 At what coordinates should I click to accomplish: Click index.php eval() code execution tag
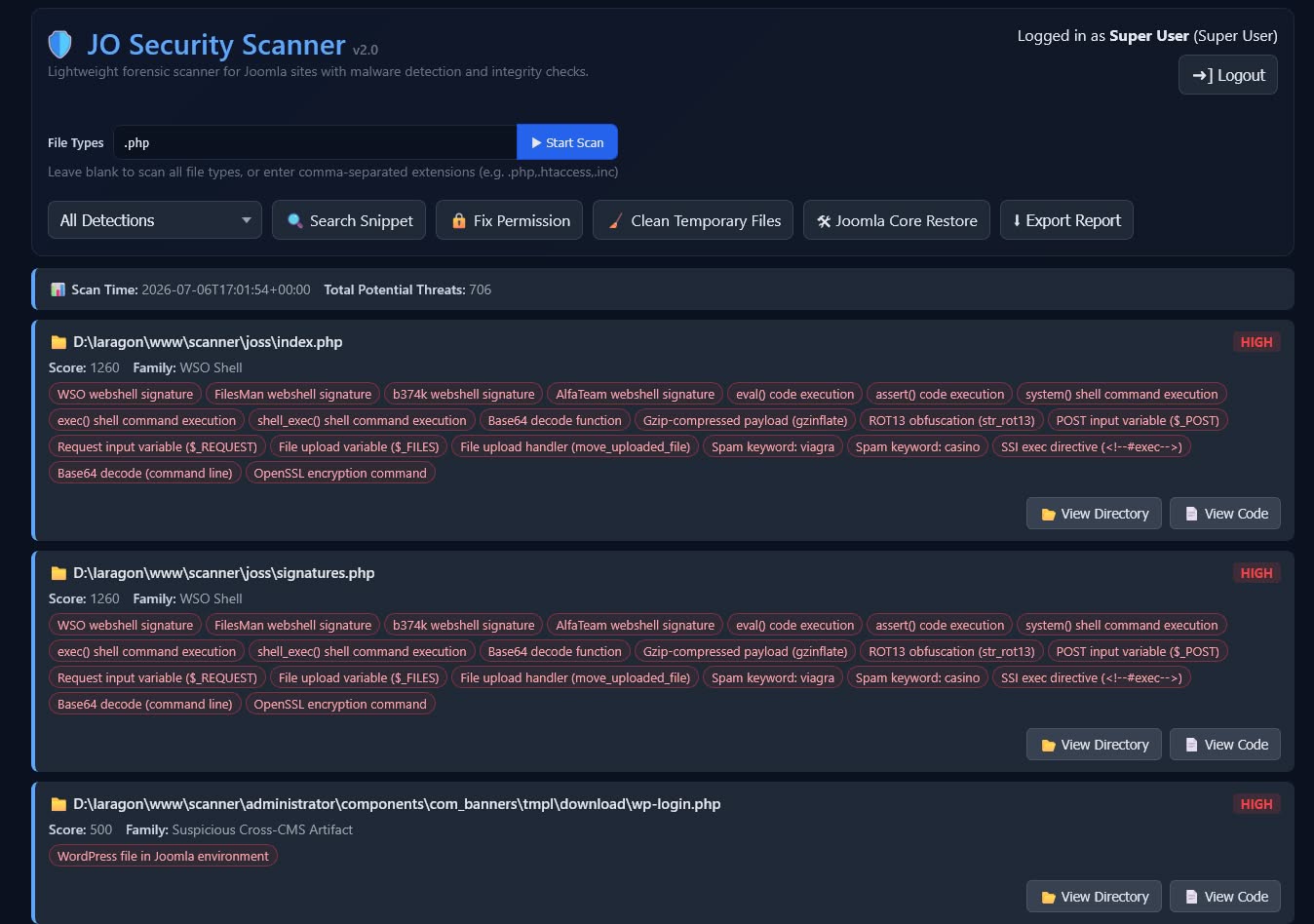point(794,394)
